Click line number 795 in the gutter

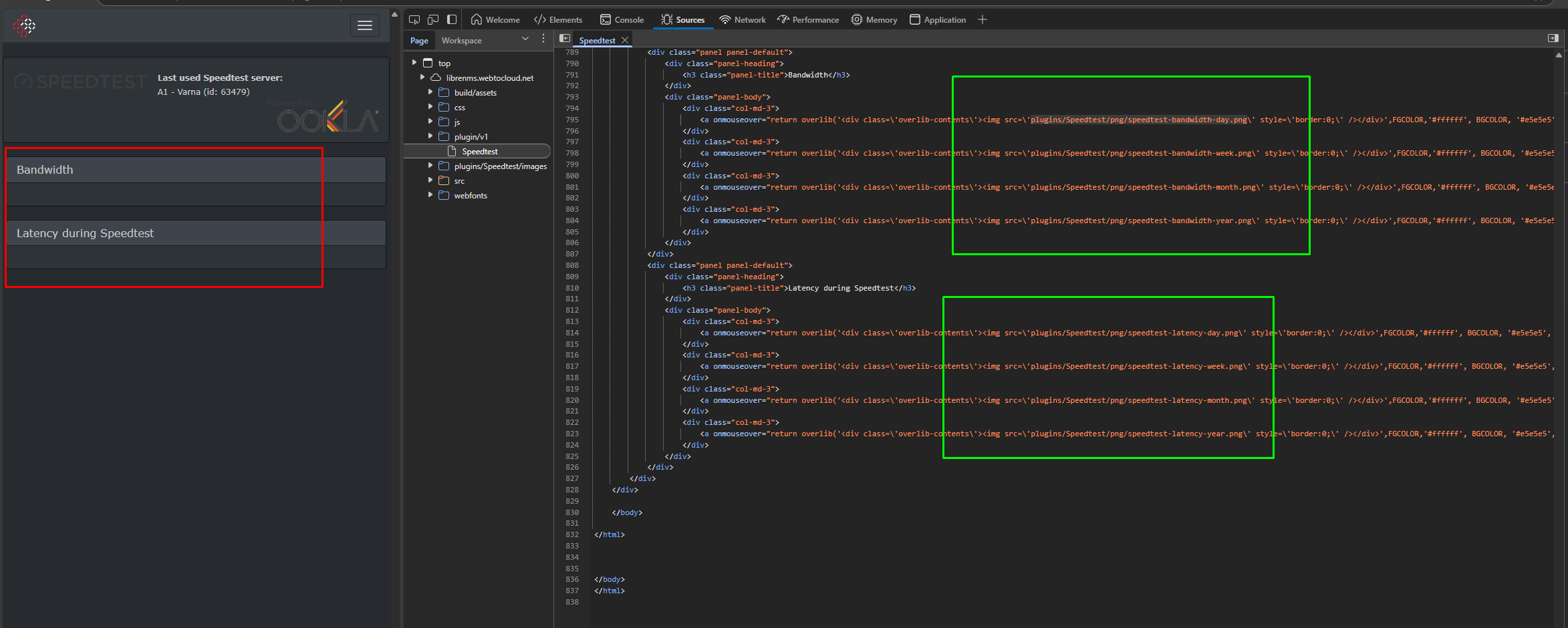coord(572,120)
